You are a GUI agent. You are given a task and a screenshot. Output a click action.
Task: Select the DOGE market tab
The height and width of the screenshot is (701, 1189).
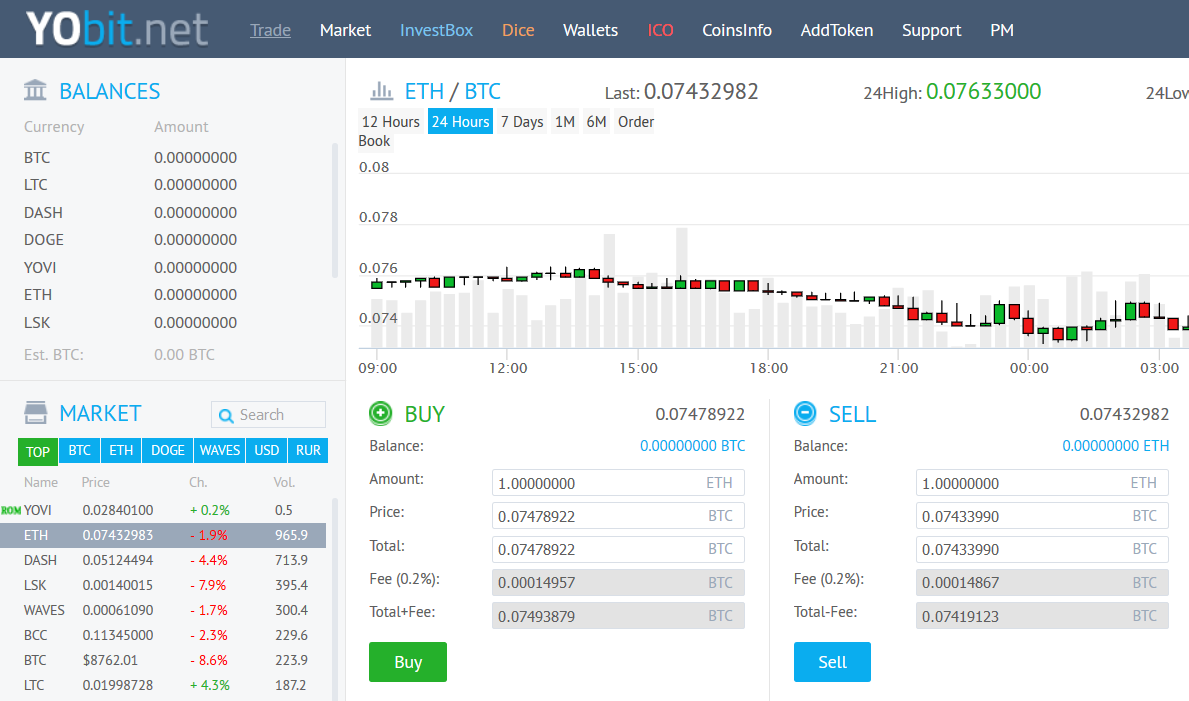[168, 450]
